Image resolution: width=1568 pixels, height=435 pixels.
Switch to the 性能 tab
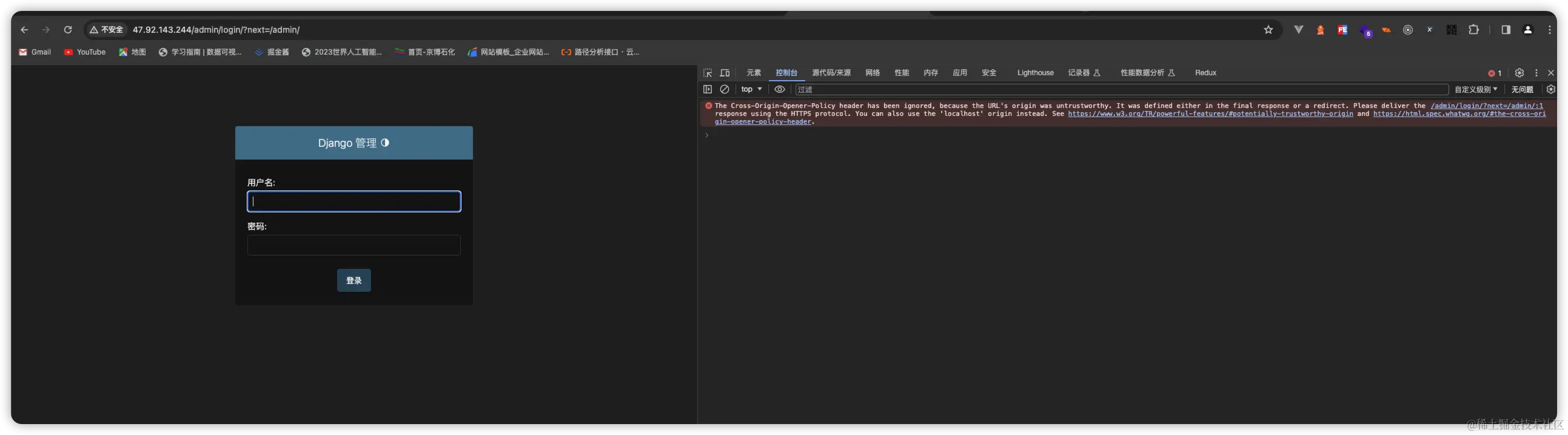902,73
